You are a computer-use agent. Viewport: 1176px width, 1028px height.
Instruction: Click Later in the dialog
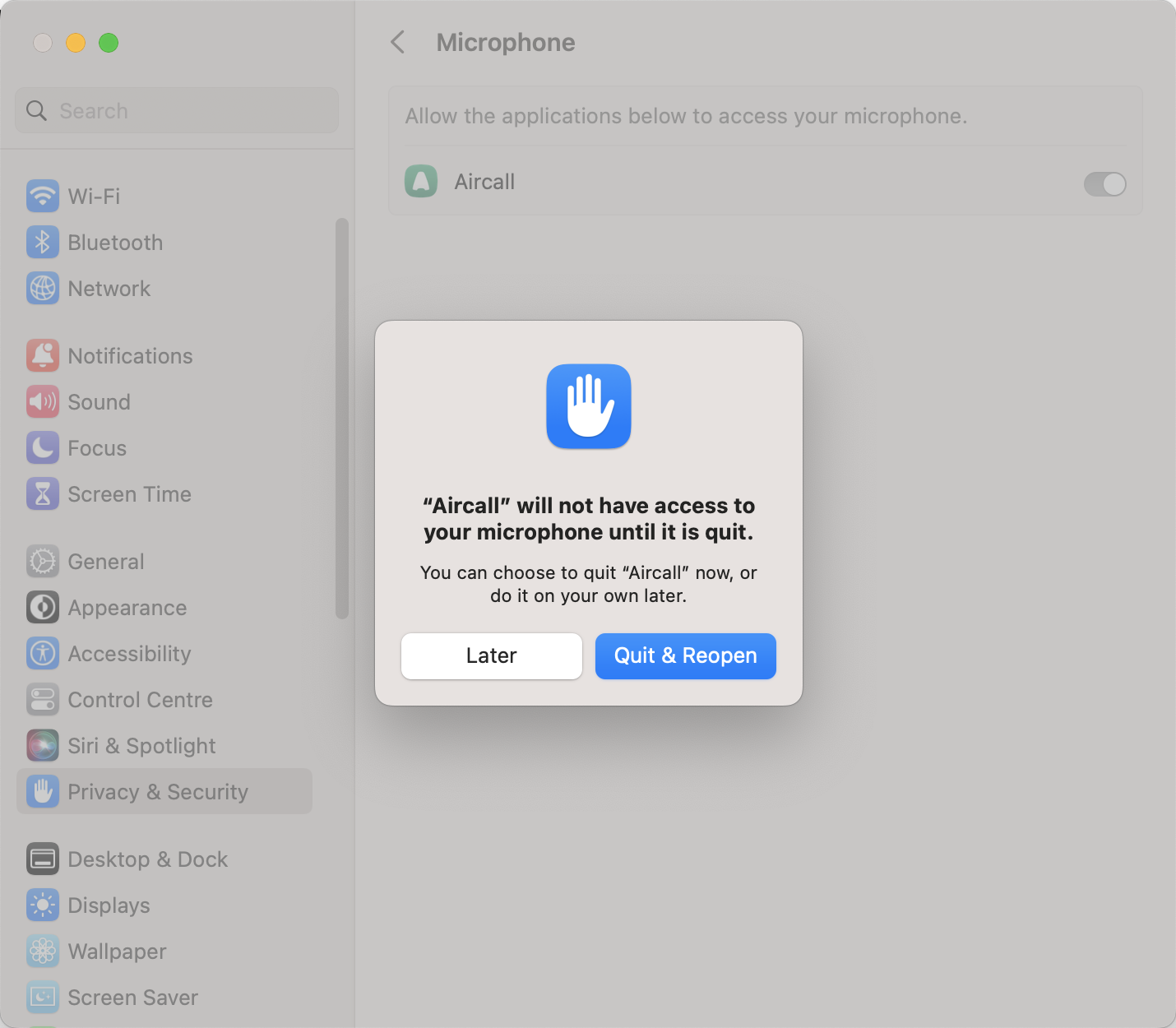(x=492, y=655)
